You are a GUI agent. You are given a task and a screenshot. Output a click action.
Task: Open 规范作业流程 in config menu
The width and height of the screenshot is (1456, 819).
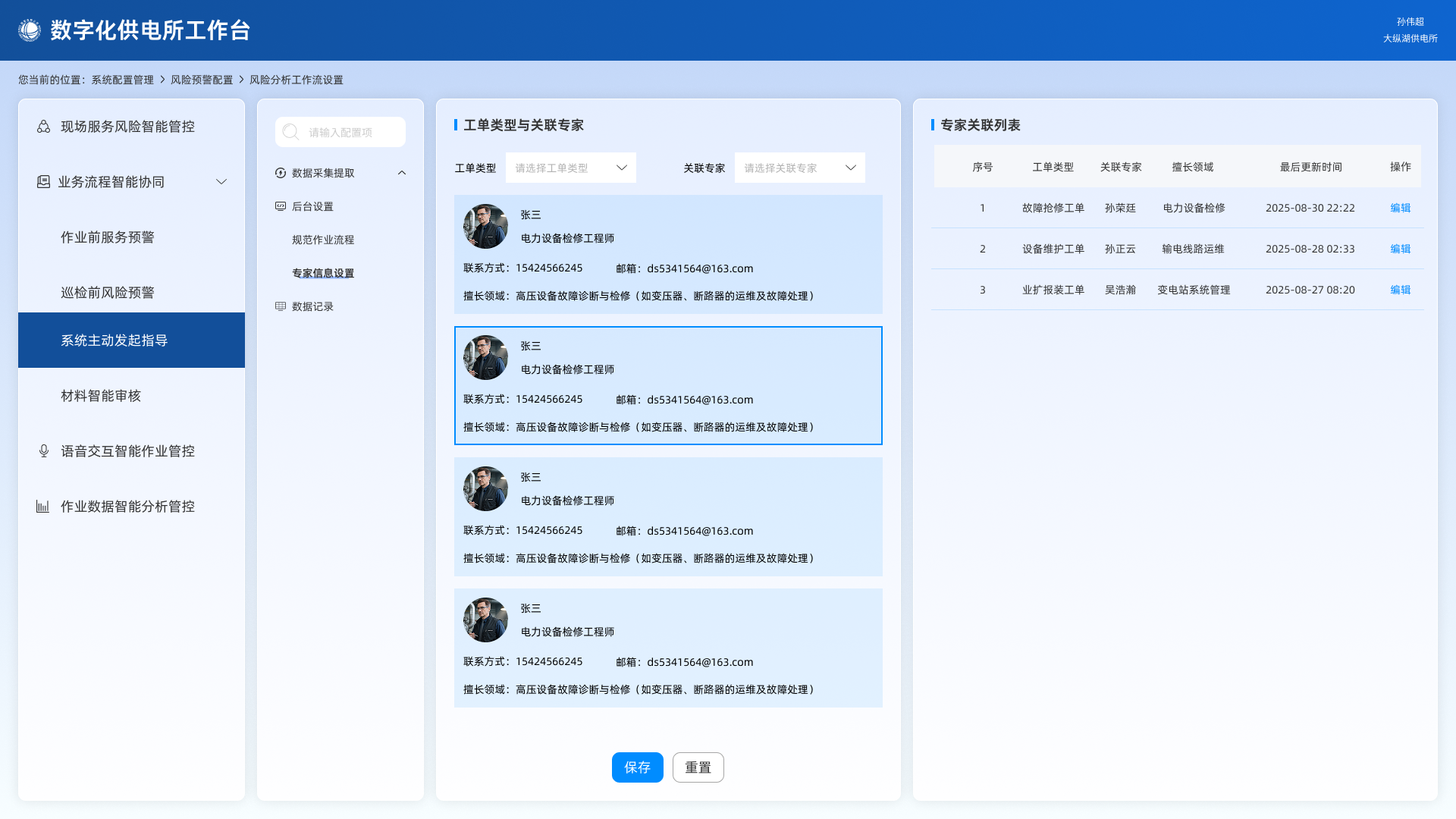pos(323,240)
